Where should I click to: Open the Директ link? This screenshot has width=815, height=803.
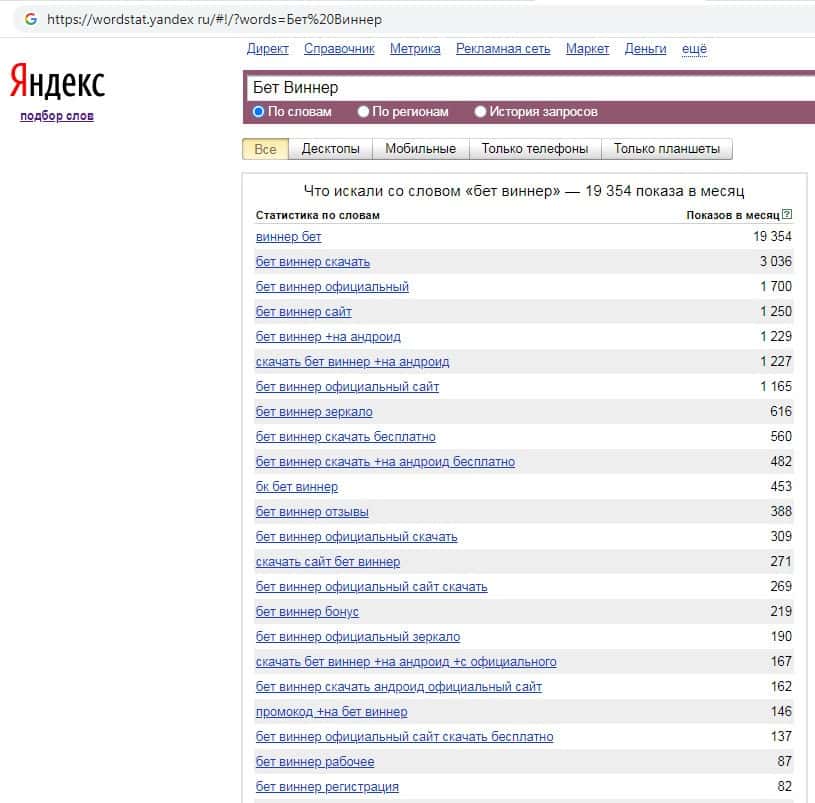pyautogui.click(x=267, y=49)
